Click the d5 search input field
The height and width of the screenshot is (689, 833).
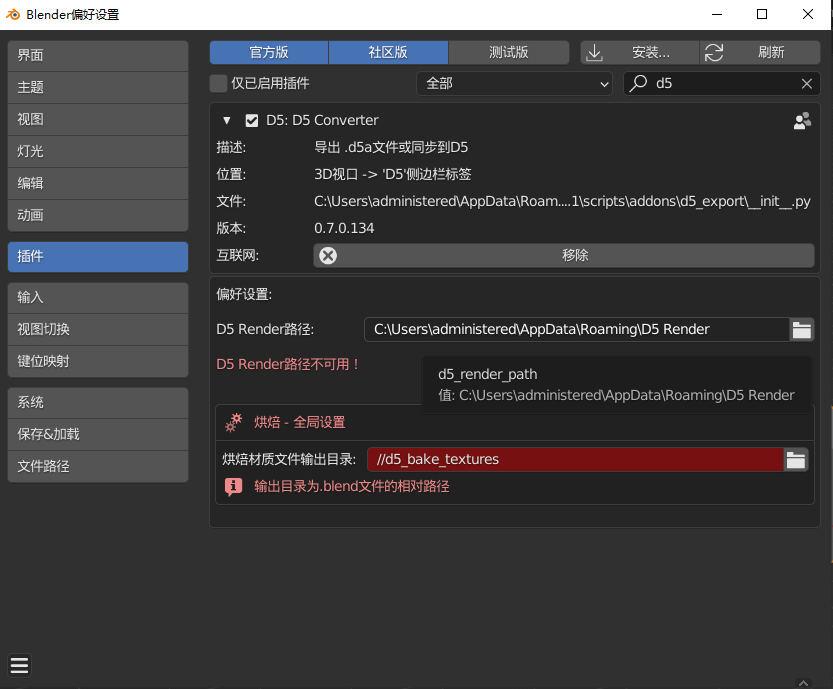coord(721,83)
